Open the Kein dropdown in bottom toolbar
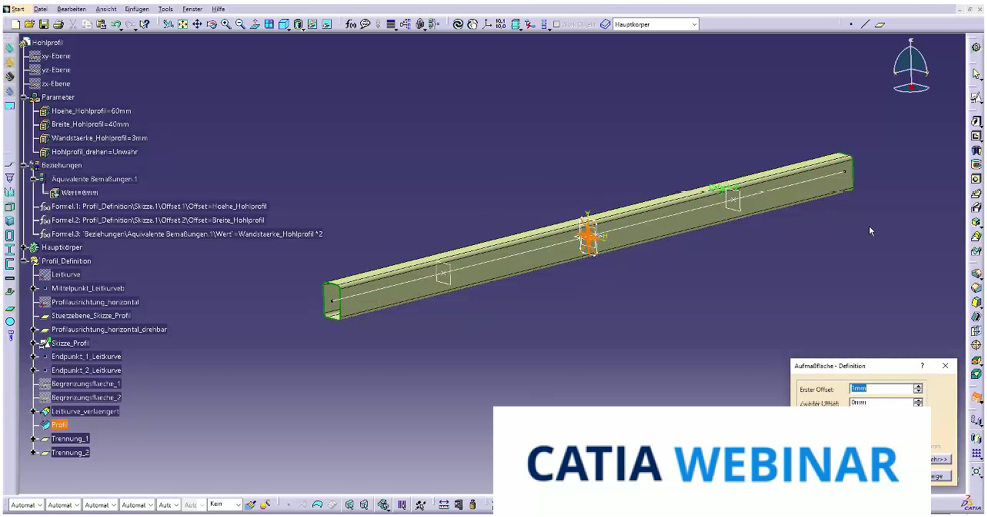 click(x=225, y=505)
